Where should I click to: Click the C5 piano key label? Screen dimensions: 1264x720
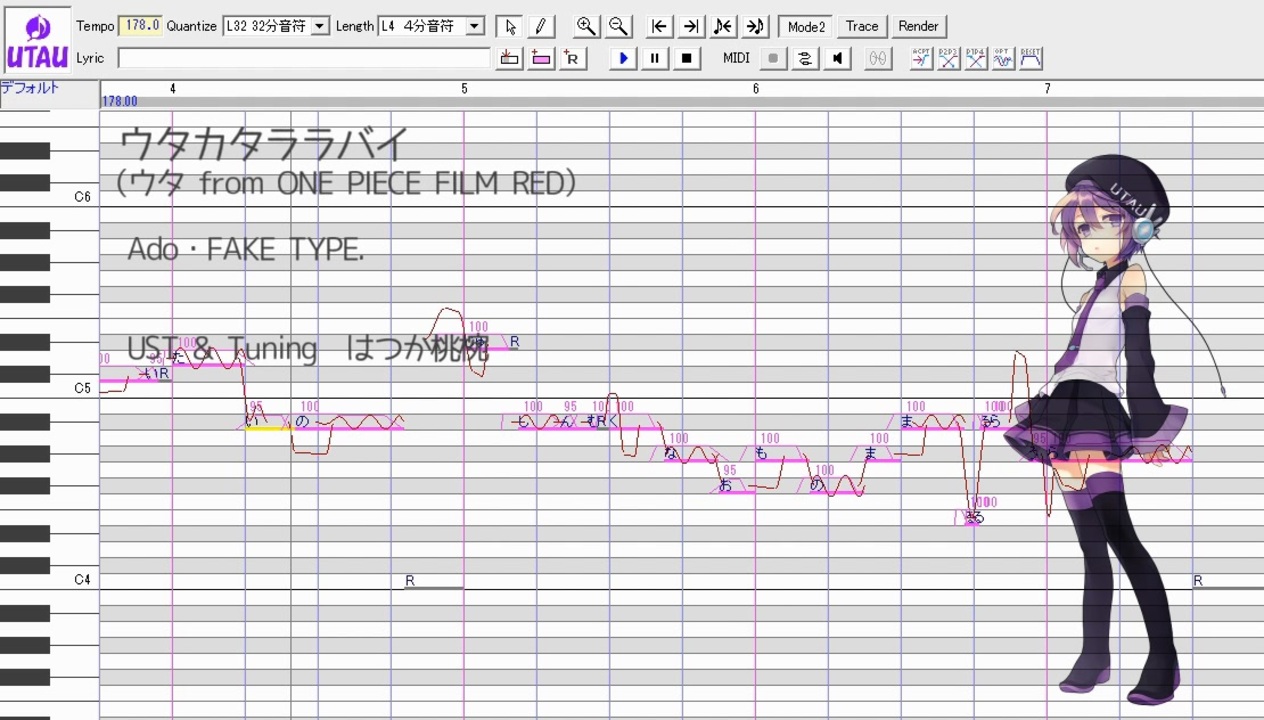pos(83,389)
